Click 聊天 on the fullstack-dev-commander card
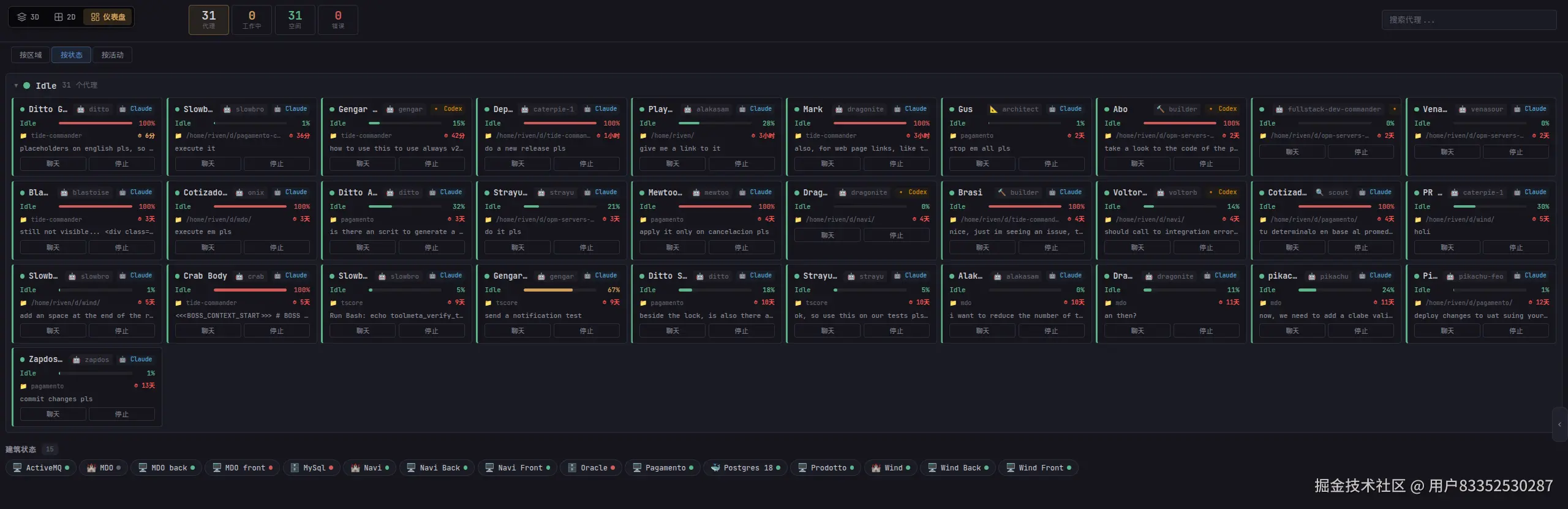The width and height of the screenshot is (1568, 509). click(1292, 152)
